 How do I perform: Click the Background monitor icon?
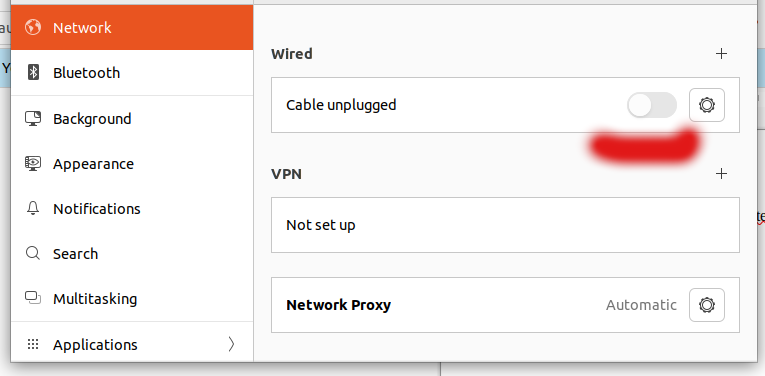33,119
